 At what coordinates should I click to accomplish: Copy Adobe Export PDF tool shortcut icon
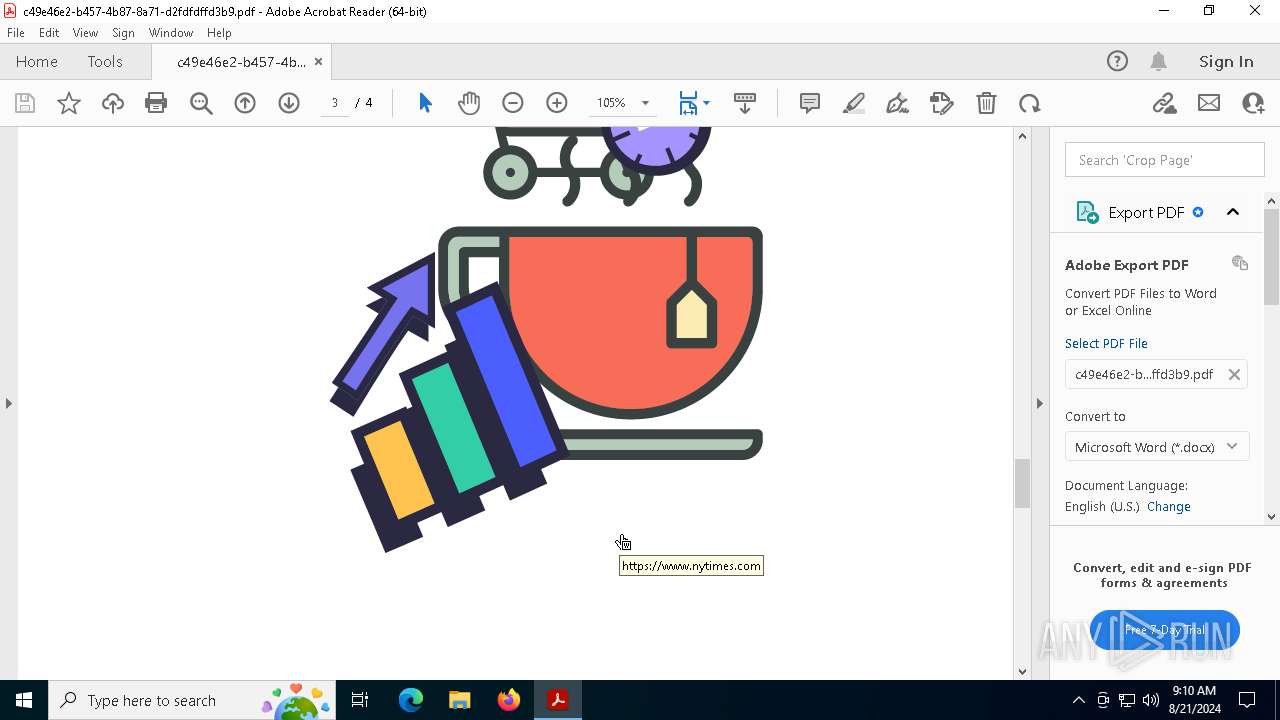(1240, 263)
